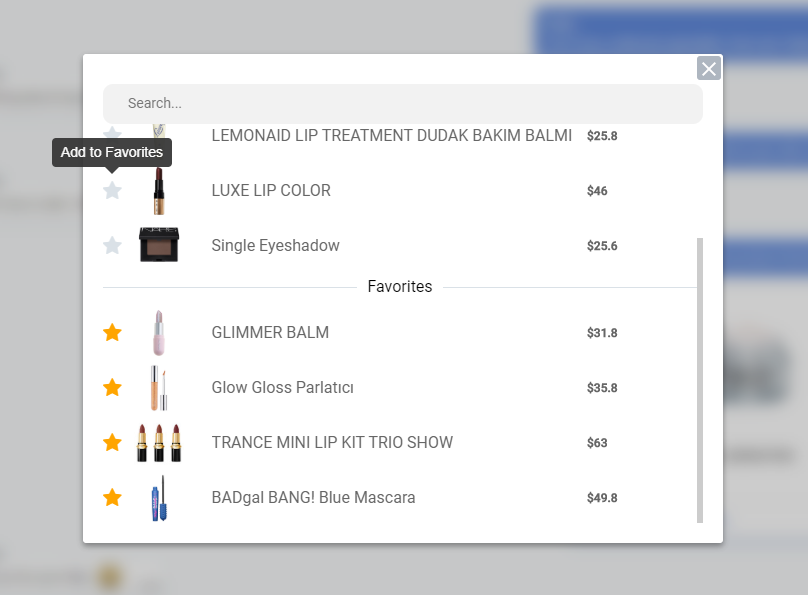Select the GLIMMER BALM product image
The width and height of the screenshot is (808, 595).
(159, 333)
